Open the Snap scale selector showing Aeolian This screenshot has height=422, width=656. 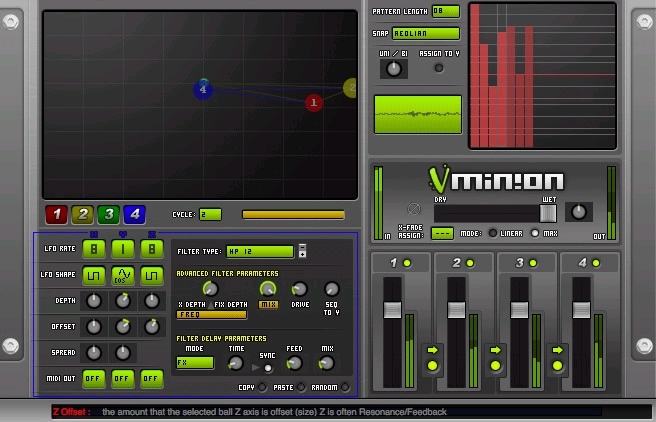click(426, 33)
